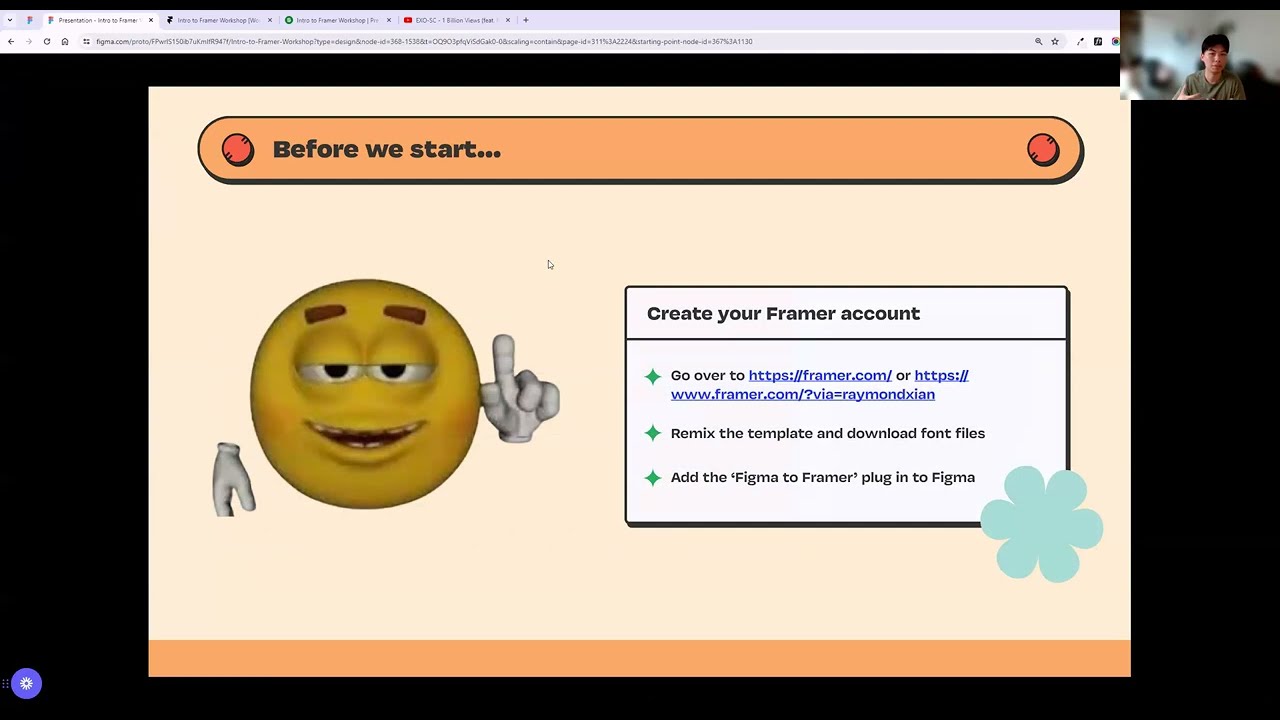Go forward to the next page
Image resolution: width=1280 pixels, height=720 pixels.
(28, 41)
